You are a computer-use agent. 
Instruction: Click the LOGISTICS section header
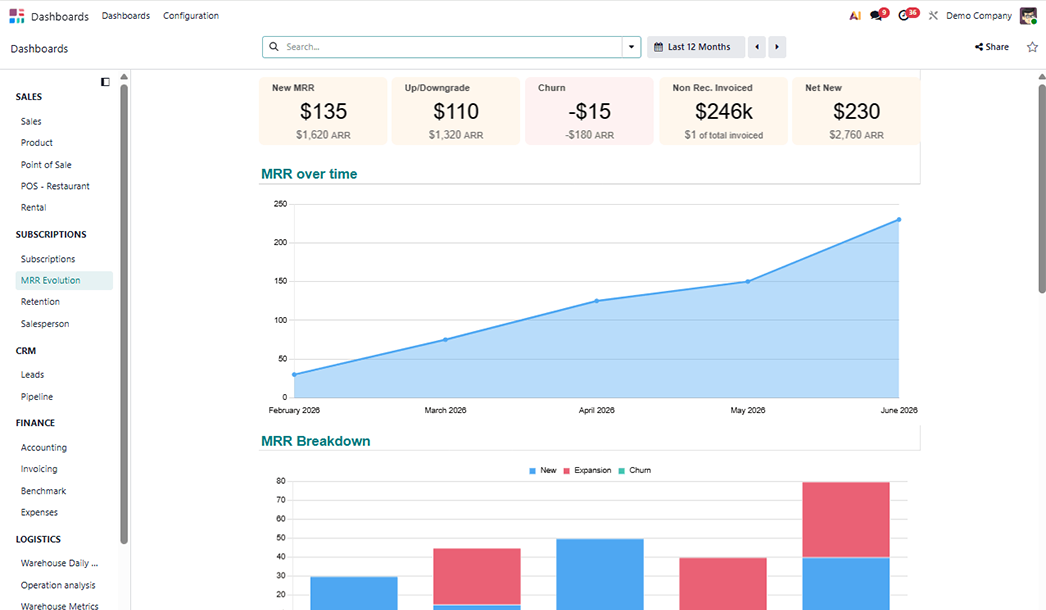tap(38, 539)
